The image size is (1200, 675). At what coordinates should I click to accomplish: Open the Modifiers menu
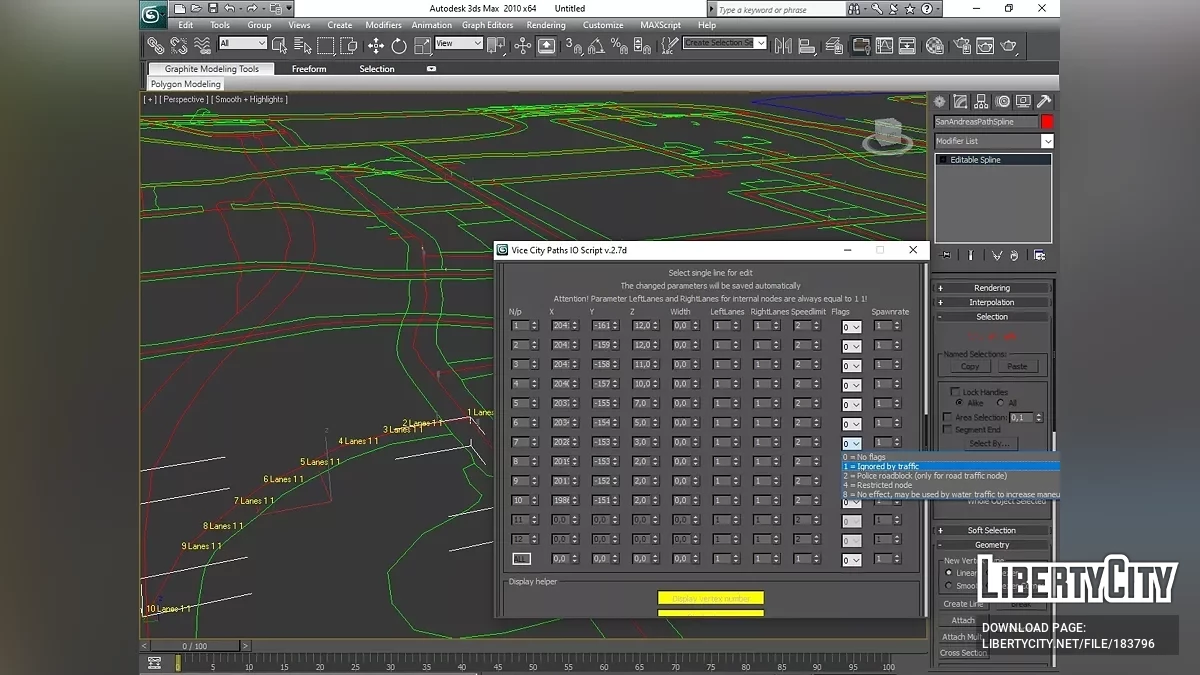point(383,25)
